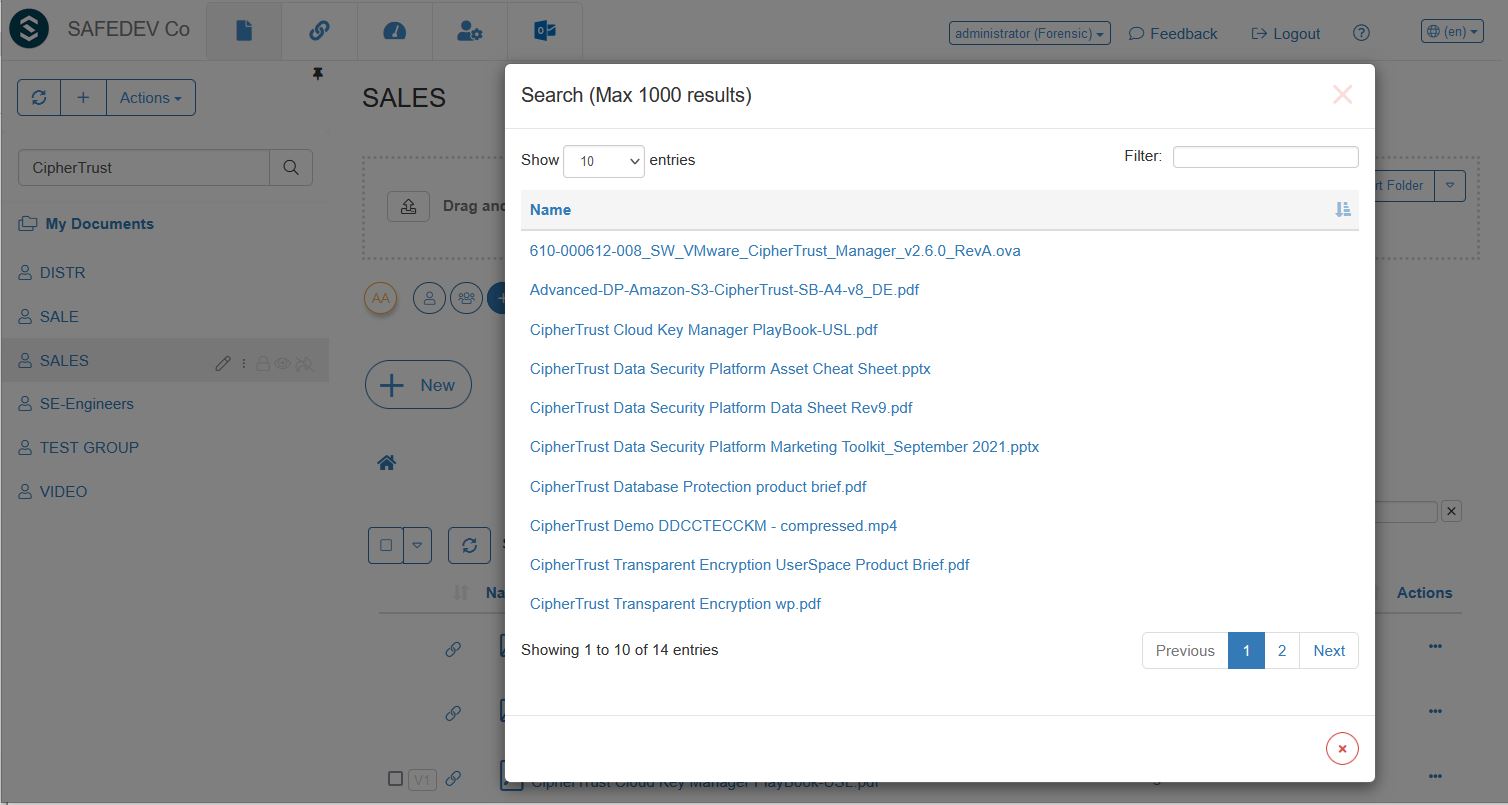This screenshot has height=805, width=1508.
Task: Open the User settings icon in top navigation
Action: point(469,32)
